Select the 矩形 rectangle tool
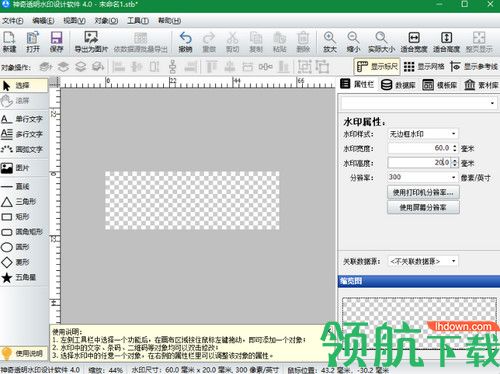This screenshot has width=500, height=374. [x=24, y=217]
